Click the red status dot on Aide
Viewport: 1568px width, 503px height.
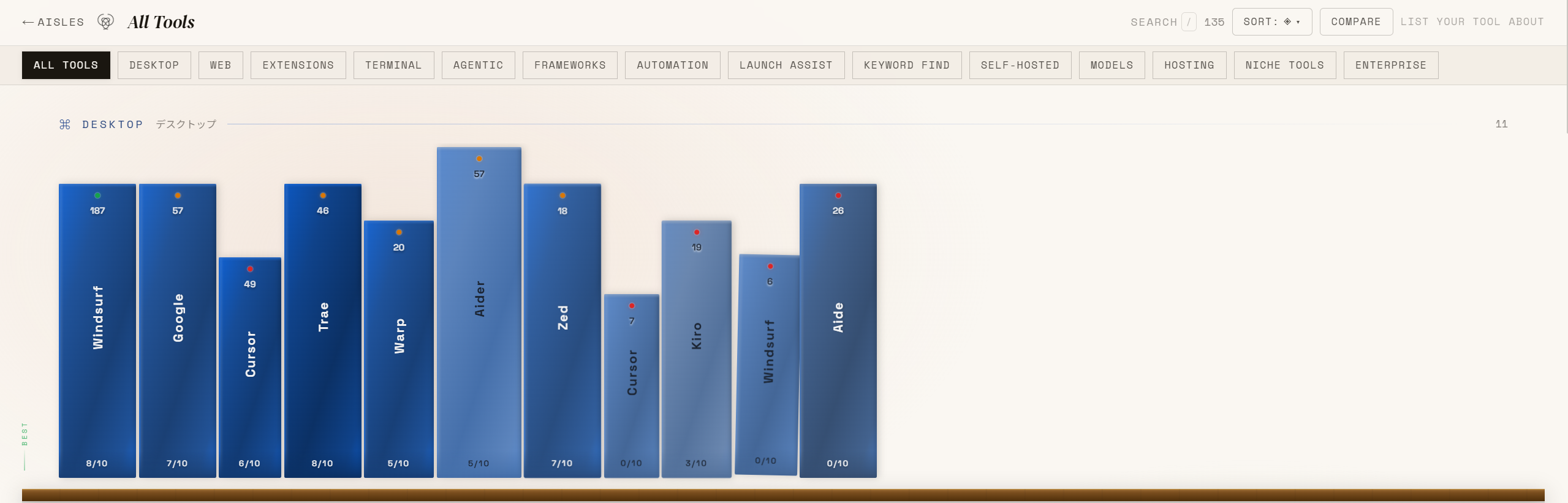pos(838,195)
